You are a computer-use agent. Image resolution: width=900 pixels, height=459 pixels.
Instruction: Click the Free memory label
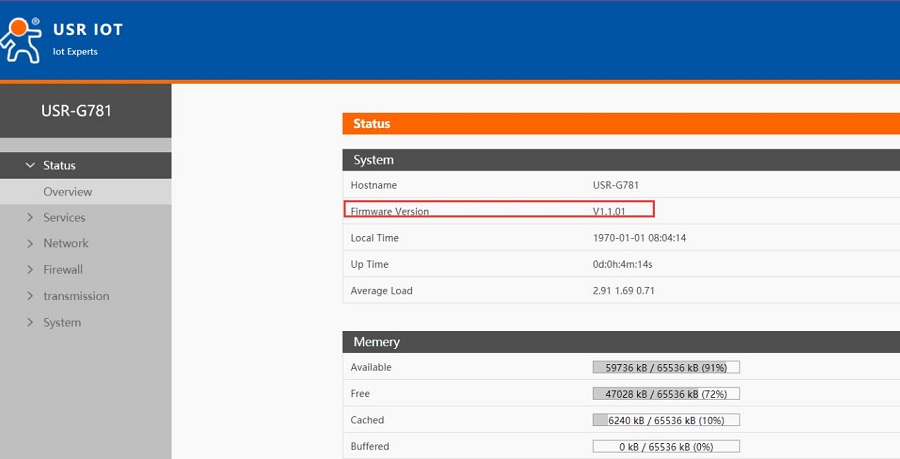(360, 394)
